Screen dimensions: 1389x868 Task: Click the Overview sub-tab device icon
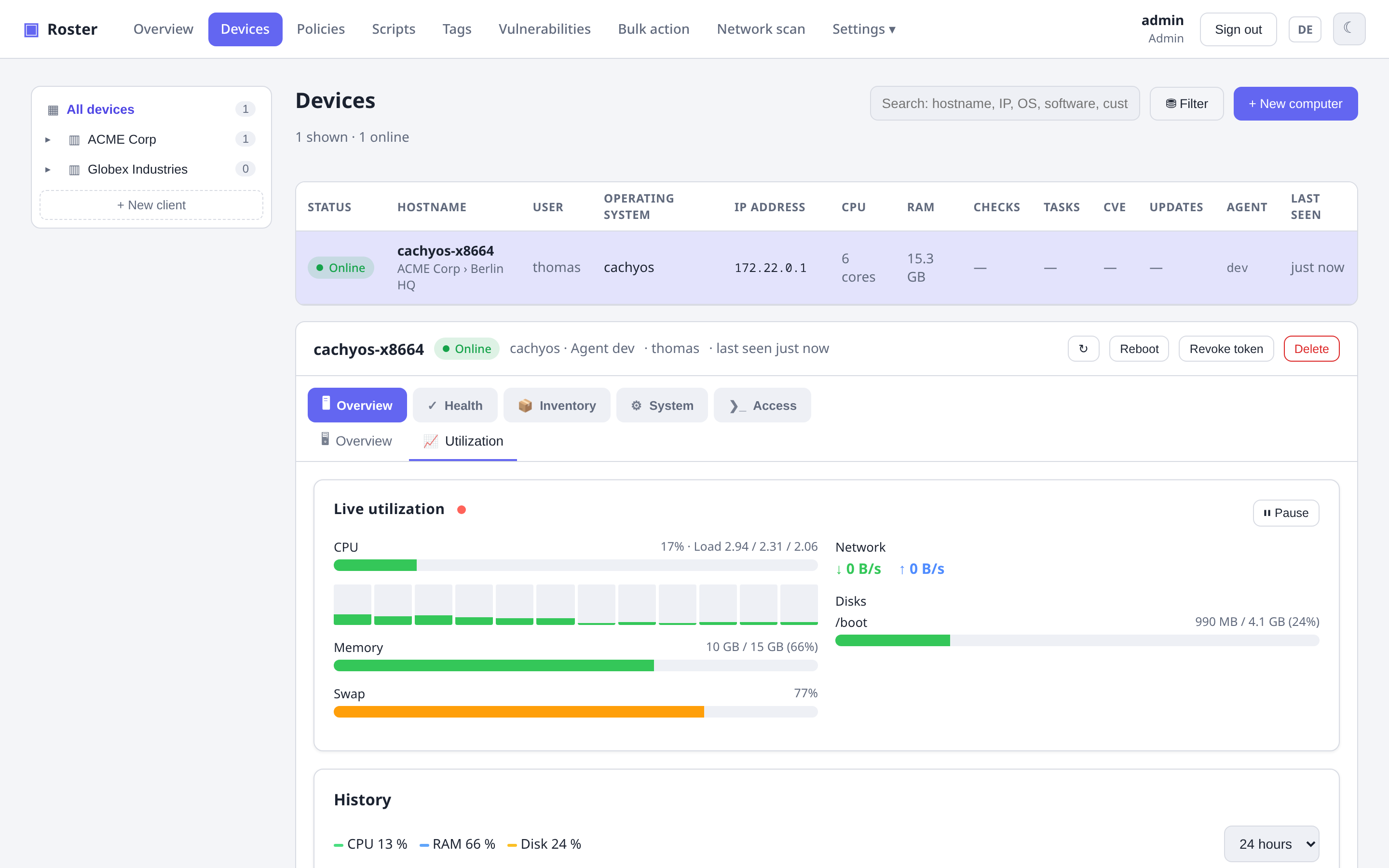[x=325, y=439]
